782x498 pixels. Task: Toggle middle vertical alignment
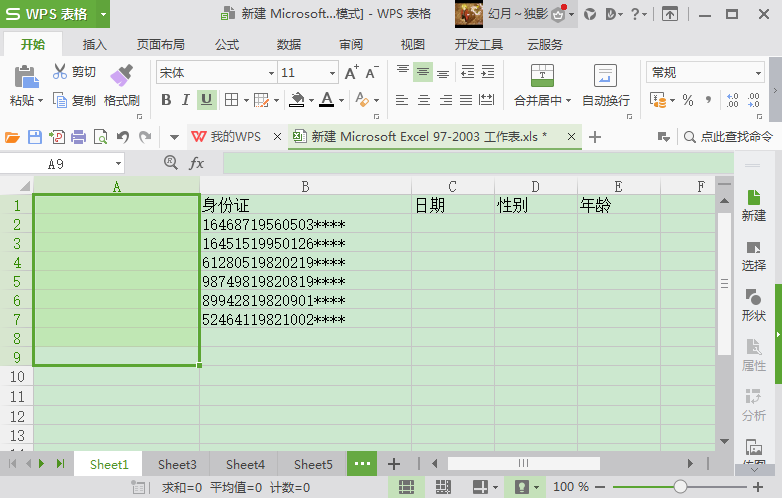[422, 72]
